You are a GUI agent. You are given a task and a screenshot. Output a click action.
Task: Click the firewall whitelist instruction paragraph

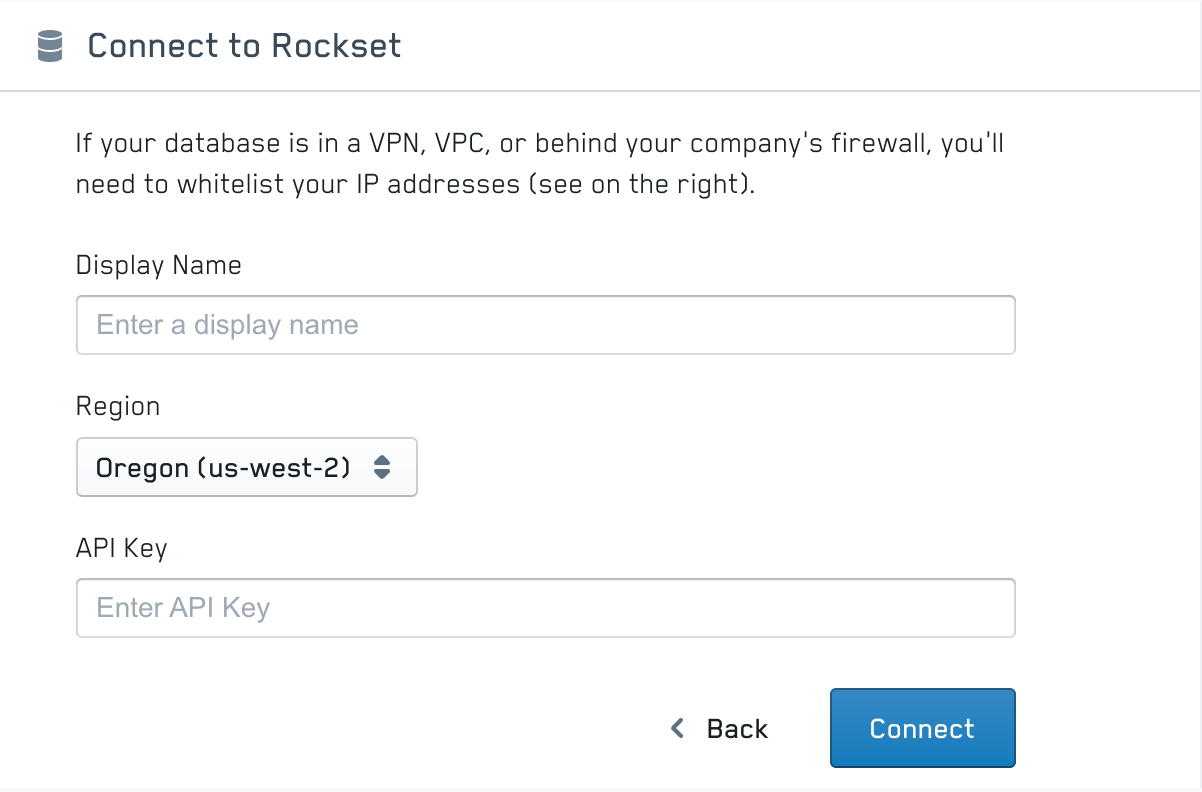pyautogui.click(x=540, y=164)
